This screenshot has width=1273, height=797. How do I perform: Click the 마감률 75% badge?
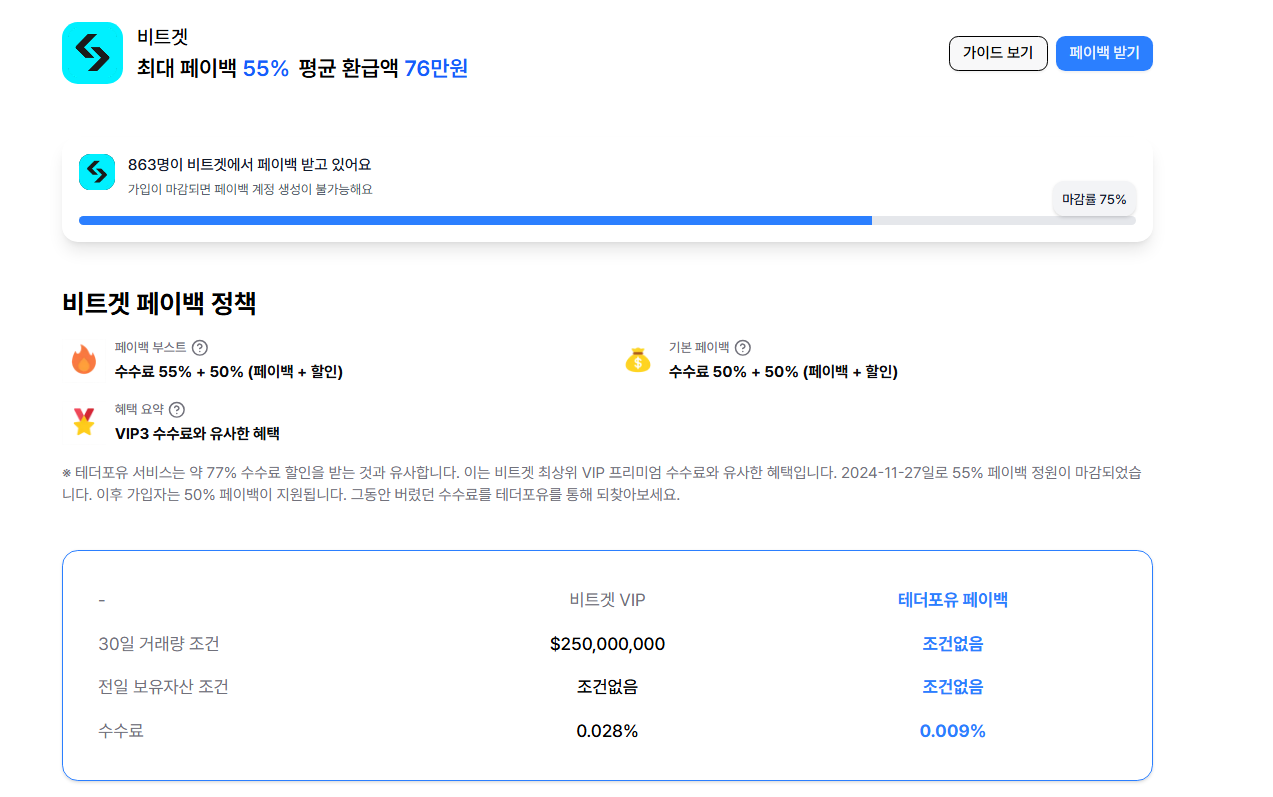1094,199
